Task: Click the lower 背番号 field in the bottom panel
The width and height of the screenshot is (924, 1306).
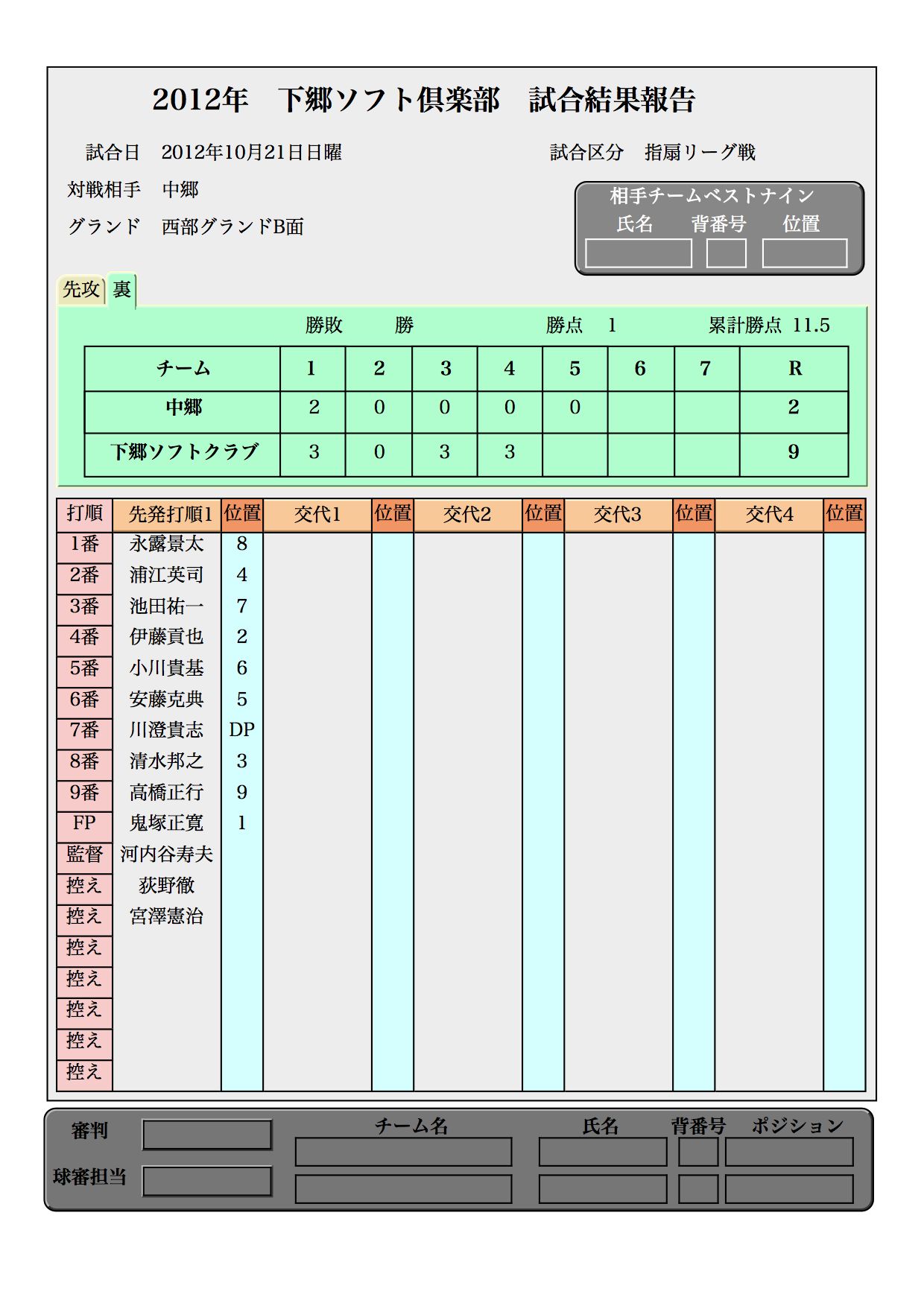Action: 698,1189
